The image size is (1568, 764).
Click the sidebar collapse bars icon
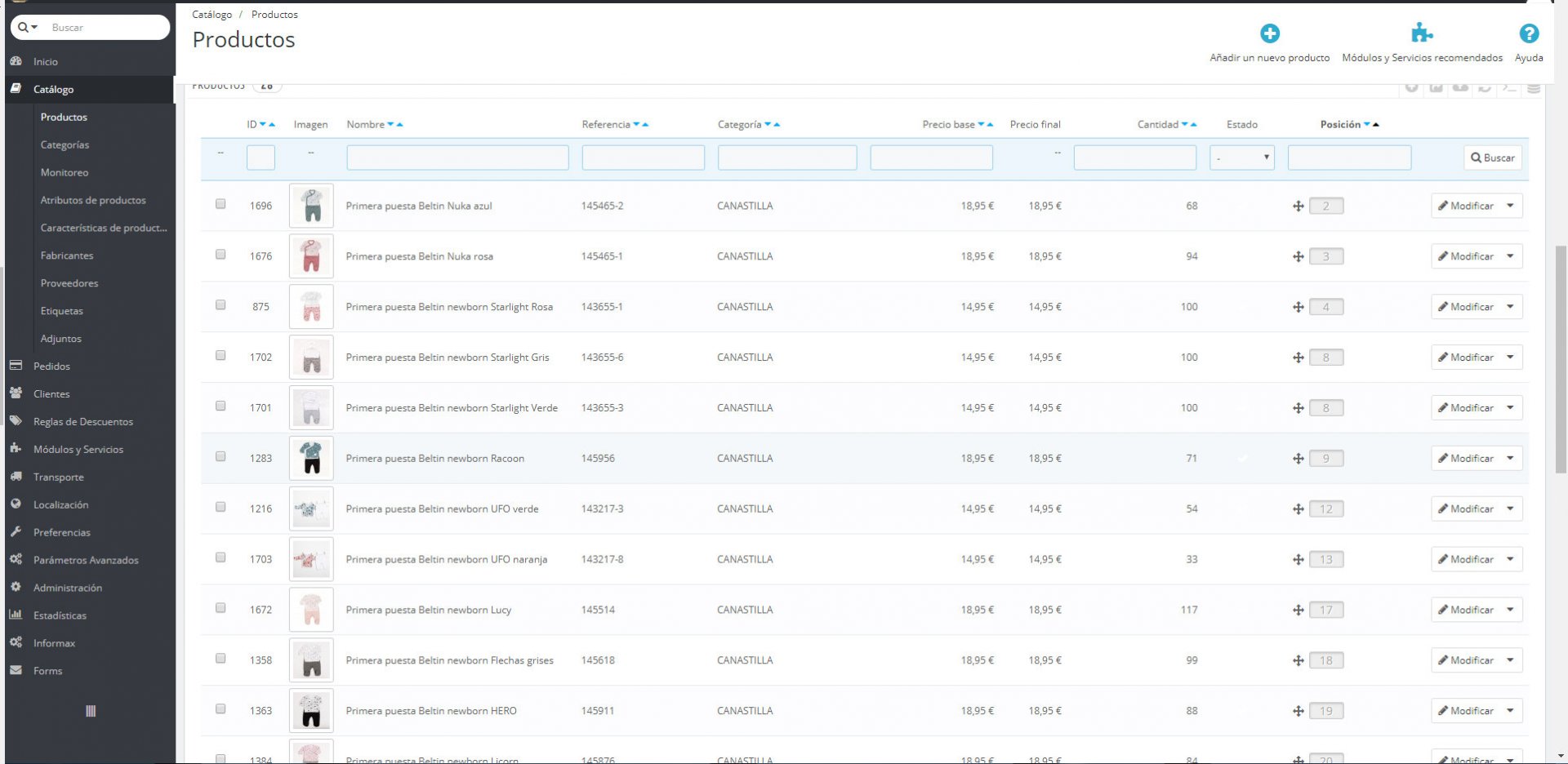(x=91, y=711)
